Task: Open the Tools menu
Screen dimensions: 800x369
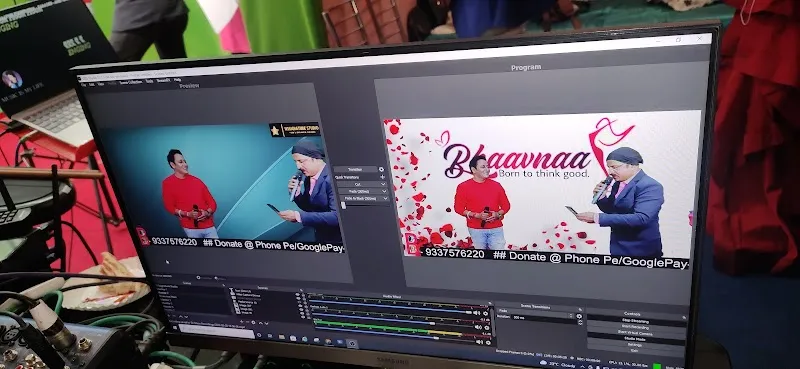Action: (149, 81)
